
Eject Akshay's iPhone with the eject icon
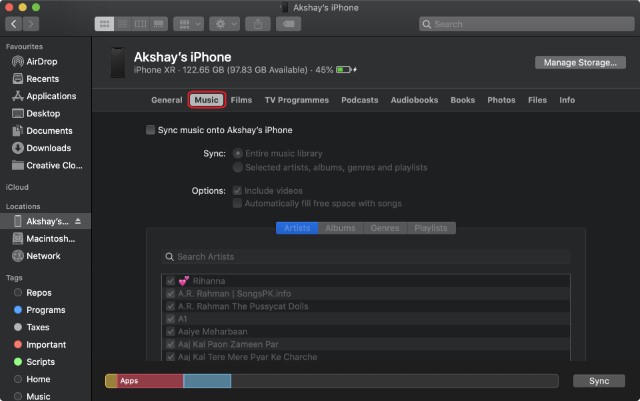click(78, 221)
